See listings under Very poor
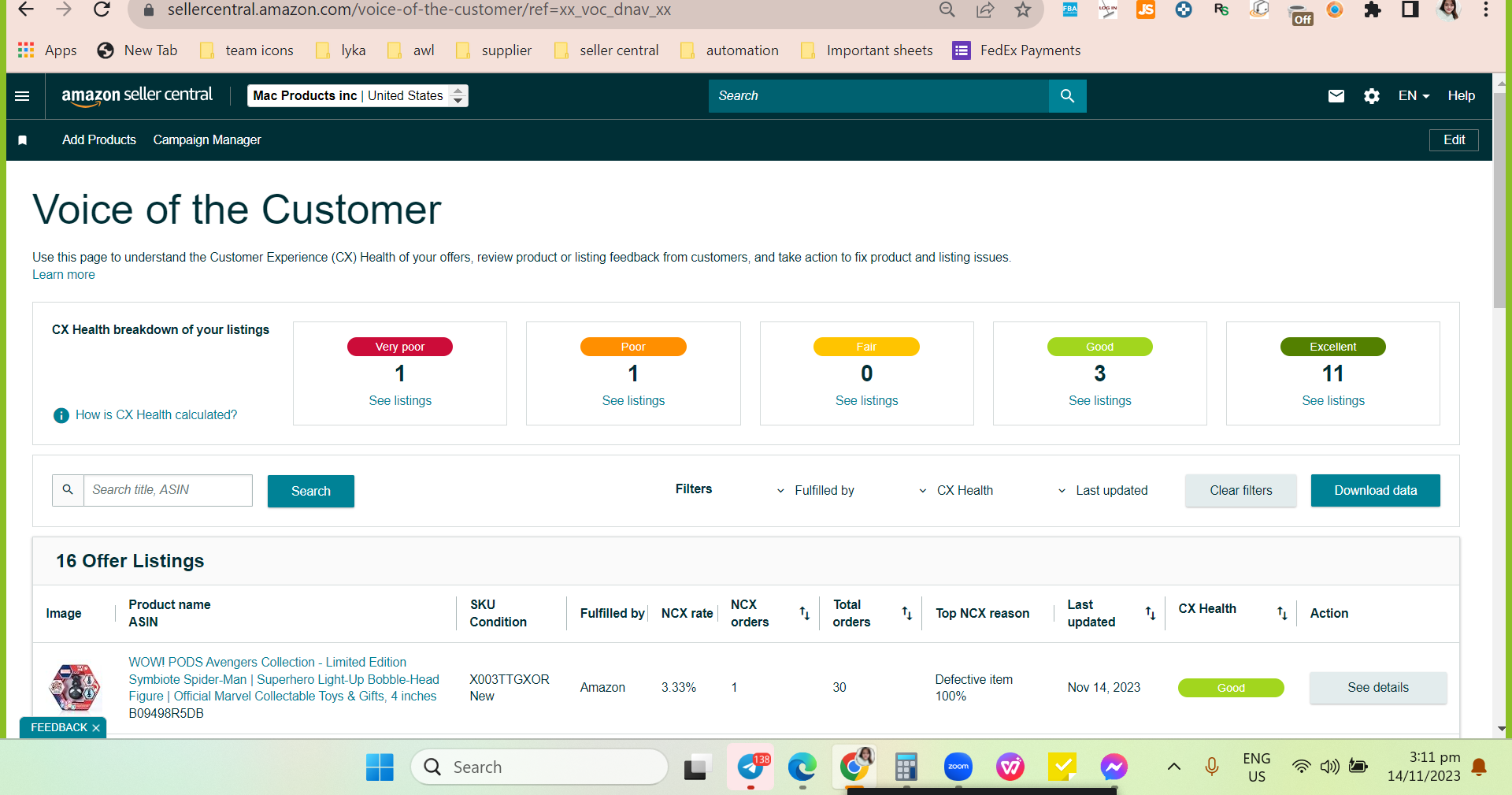This screenshot has width=1512, height=795. tap(400, 401)
